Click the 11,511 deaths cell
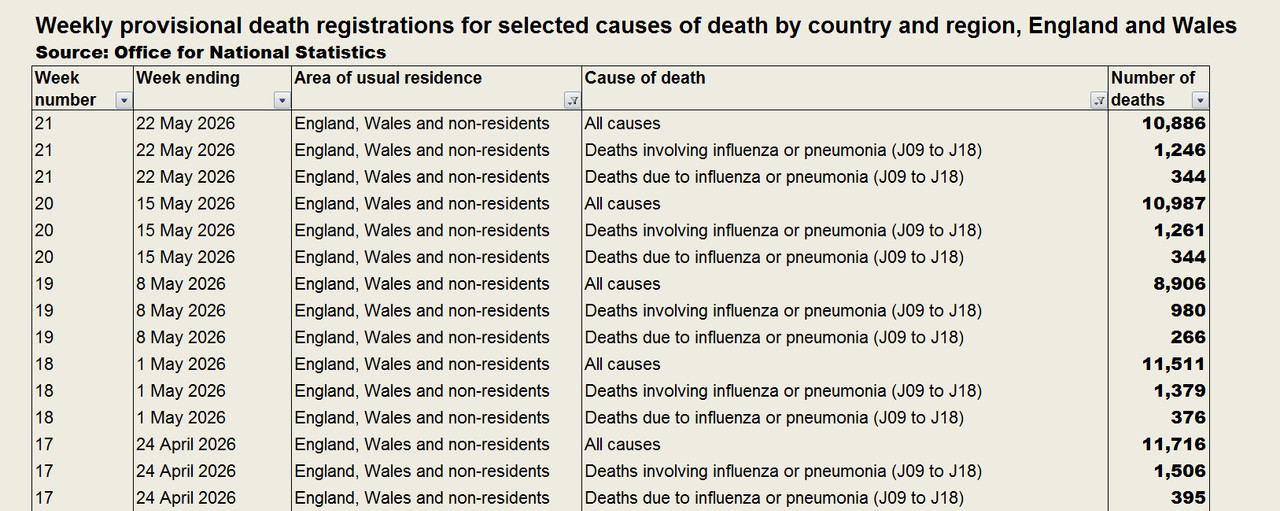The width and height of the screenshot is (1280, 511). pos(1158,365)
